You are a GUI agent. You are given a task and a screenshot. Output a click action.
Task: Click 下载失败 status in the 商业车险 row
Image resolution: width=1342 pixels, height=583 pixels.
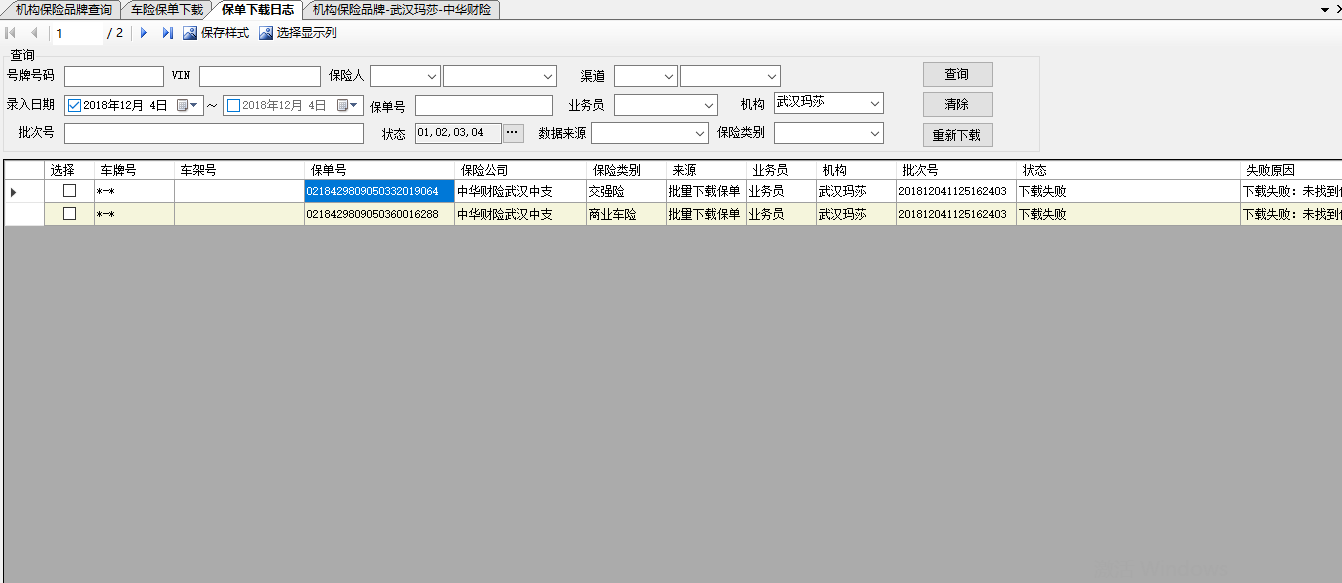pyautogui.click(x=1128, y=214)
